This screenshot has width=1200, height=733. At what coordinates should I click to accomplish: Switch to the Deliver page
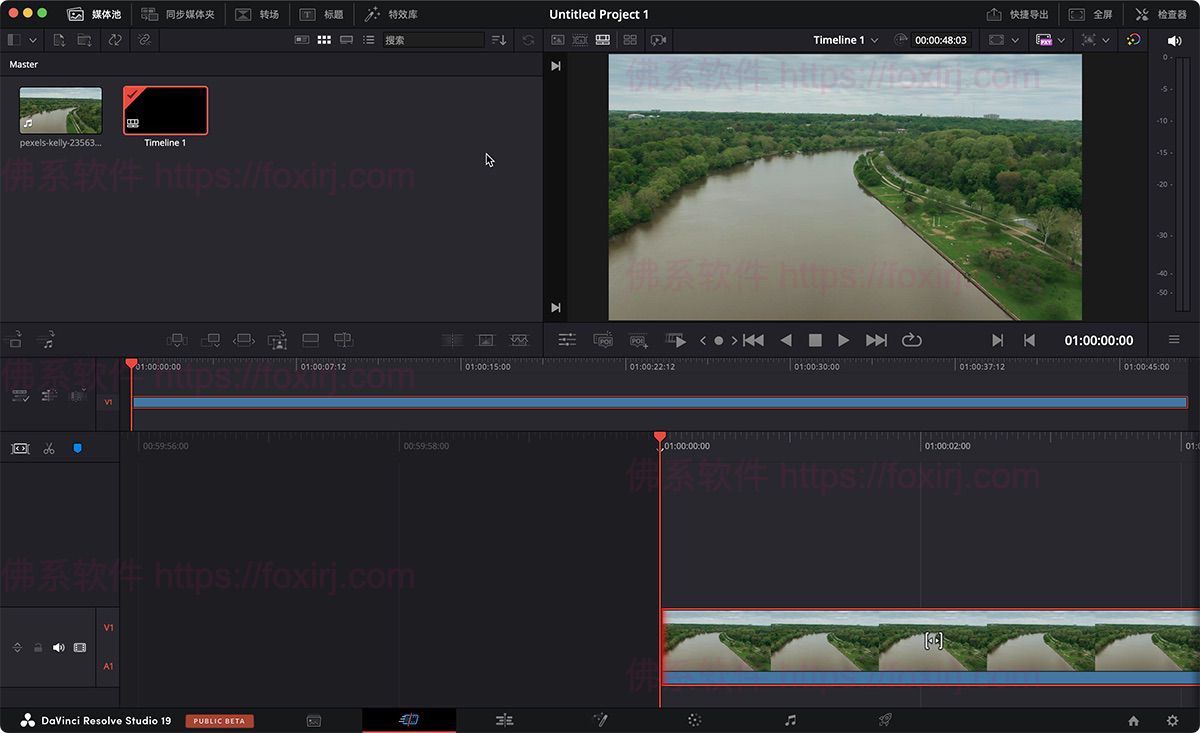[x=885, y=719]
